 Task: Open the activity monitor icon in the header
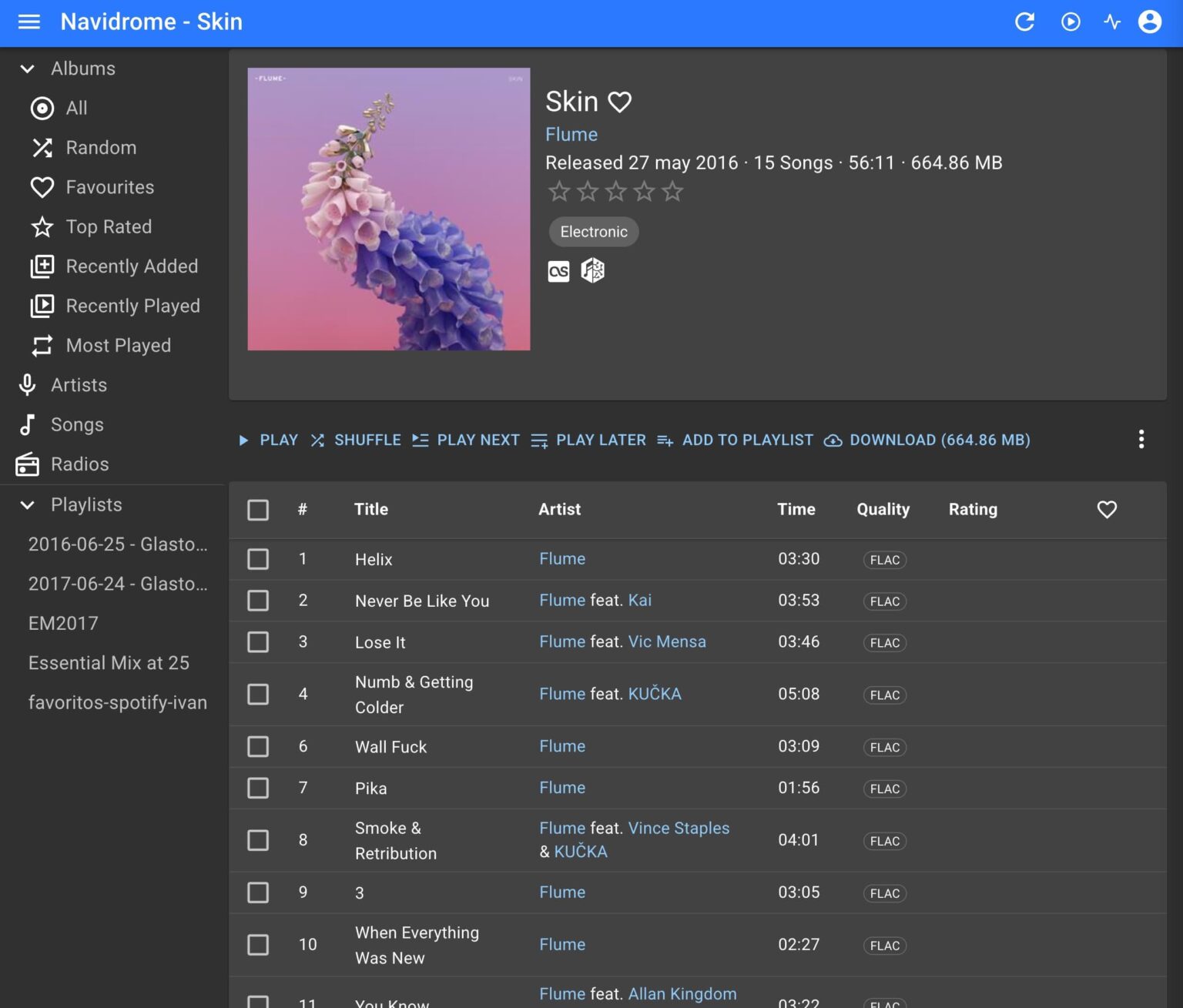tap(1113, 22)
